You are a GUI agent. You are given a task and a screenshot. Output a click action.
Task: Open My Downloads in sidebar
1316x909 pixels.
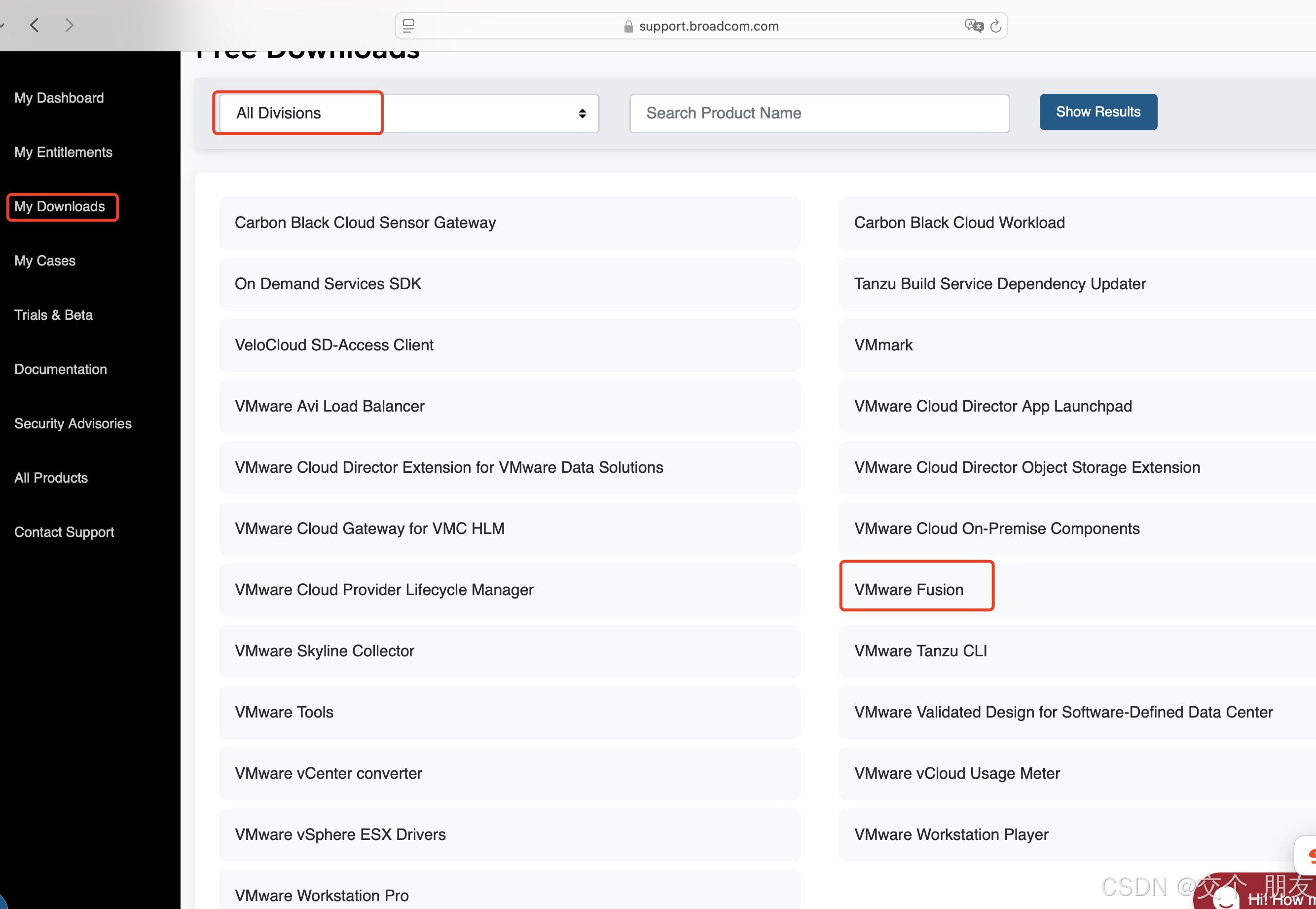click(60, 207)
